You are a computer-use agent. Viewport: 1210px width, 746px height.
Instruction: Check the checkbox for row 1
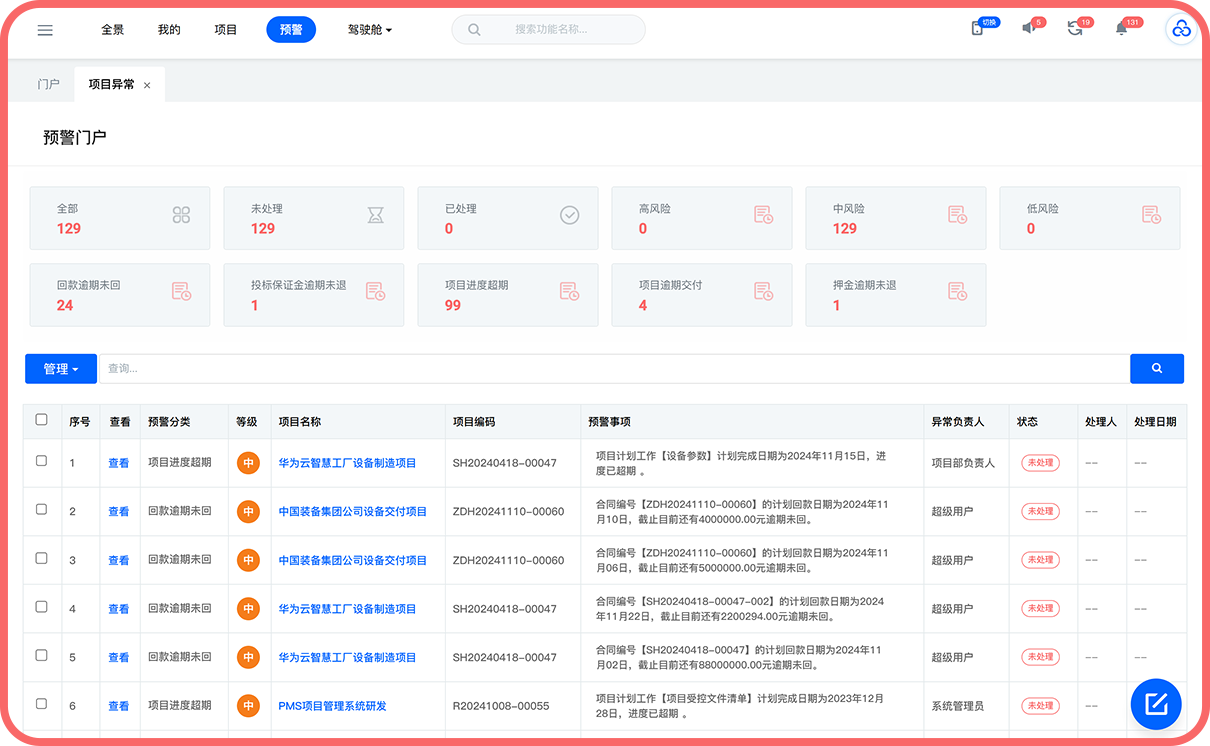pyautogui.click(x=41, y=461)
